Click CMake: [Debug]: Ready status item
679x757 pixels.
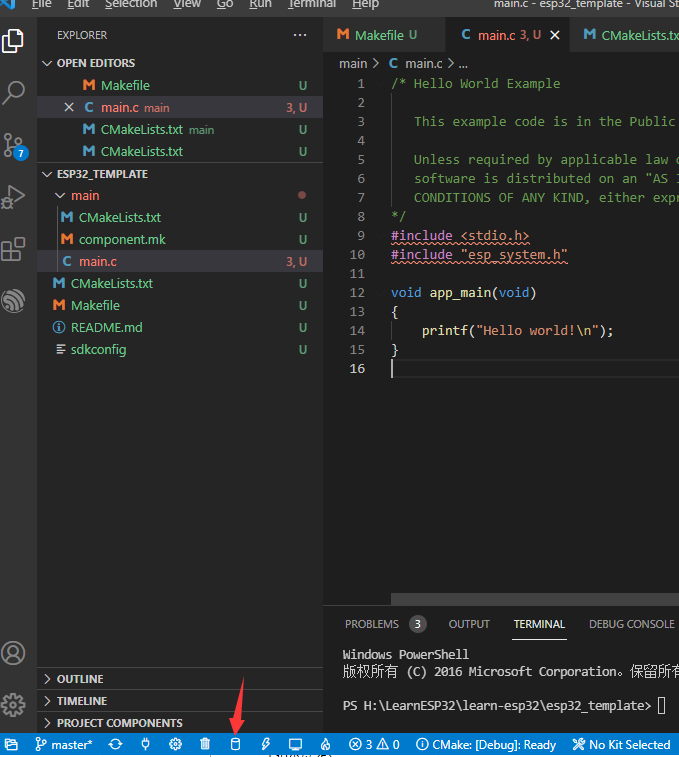(486, 744)
